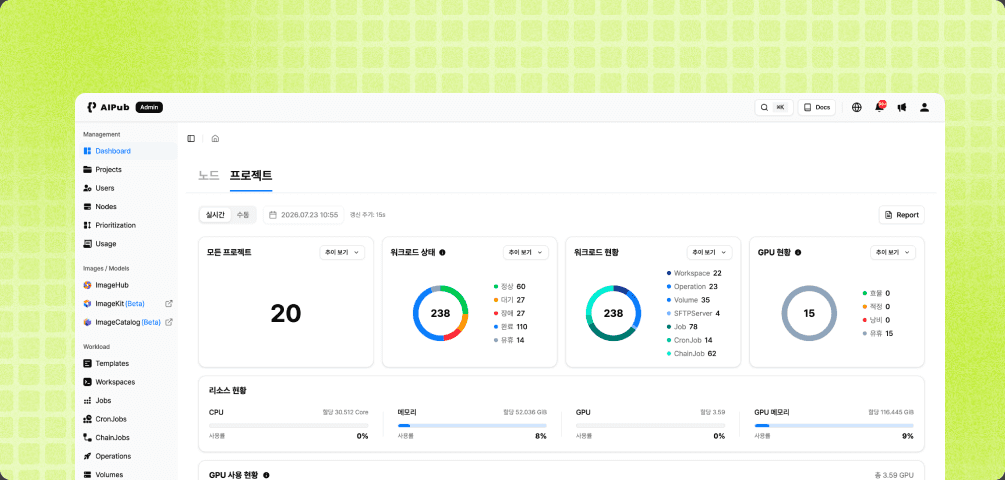The width and height of the screenshot is (1005, 480).
Task: Open Dashboard in the sidebar
Action: [x=129, y=151]
